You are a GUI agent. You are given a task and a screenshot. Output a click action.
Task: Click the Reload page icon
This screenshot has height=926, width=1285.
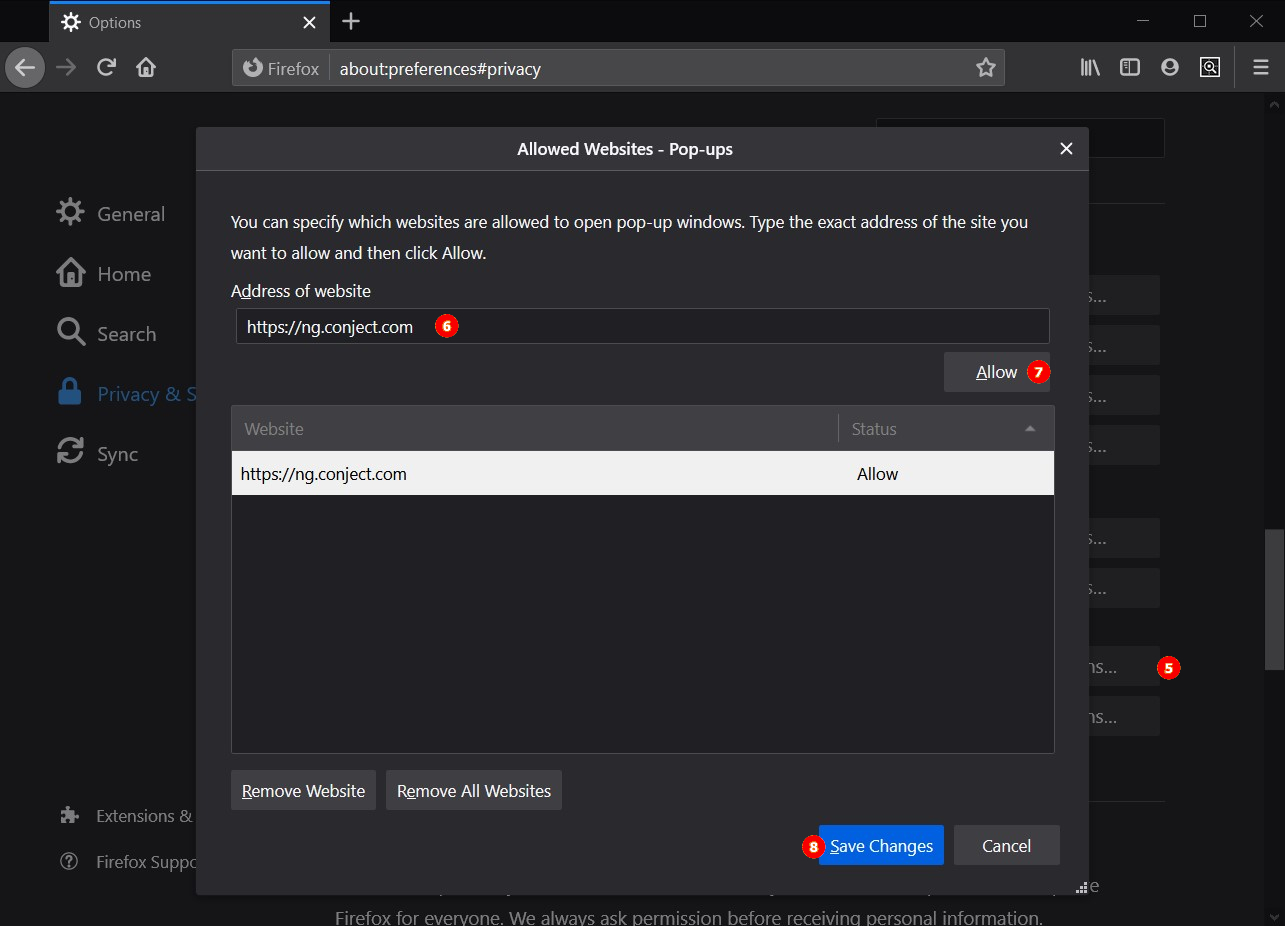point(106,68)
